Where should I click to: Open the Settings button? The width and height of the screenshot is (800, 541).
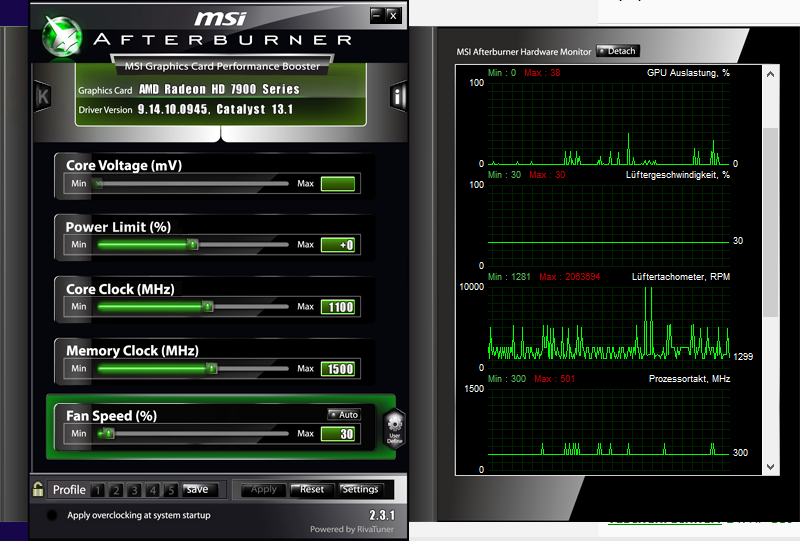pyautogui.click(x=361, y=489)
